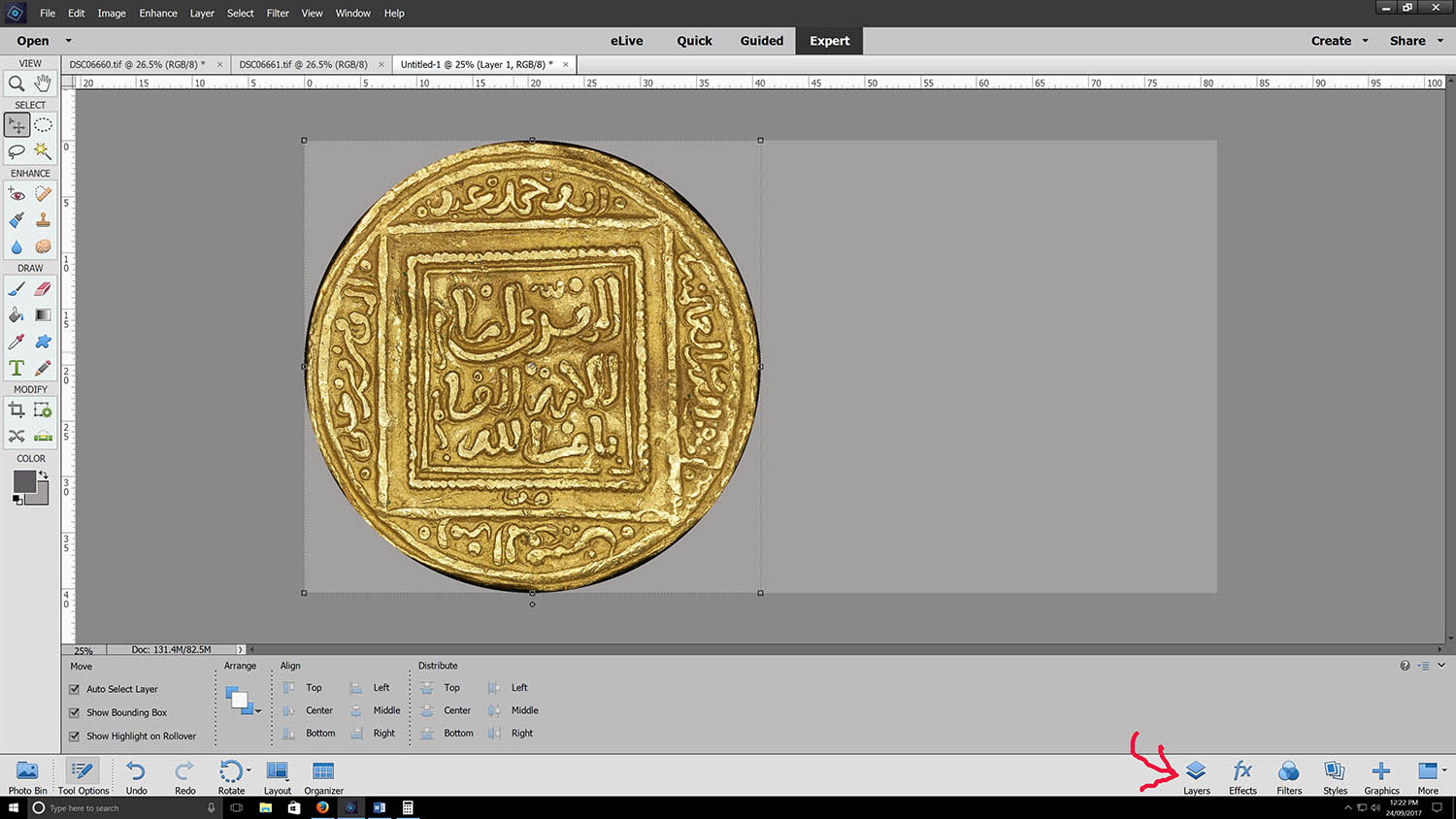The height and width of the screenshot is (819, 1456).
Task: Click the Undo button
Action: [x=136, y=776]
